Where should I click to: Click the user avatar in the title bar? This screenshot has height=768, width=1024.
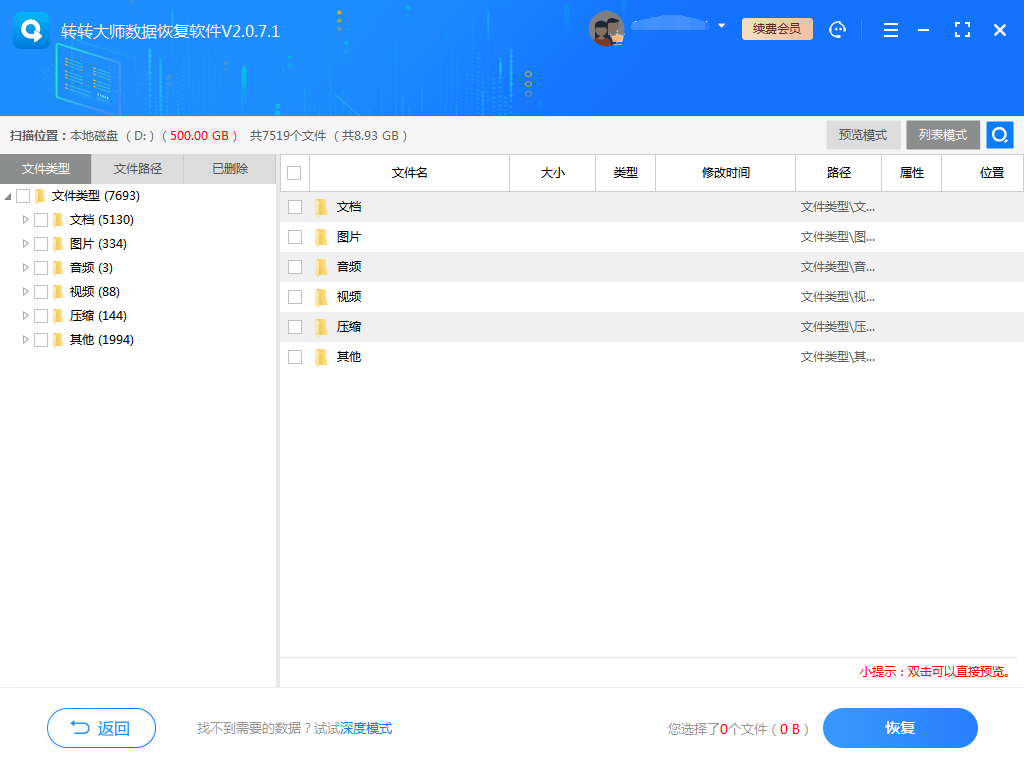pyautogui.click(x=608, y=28)
